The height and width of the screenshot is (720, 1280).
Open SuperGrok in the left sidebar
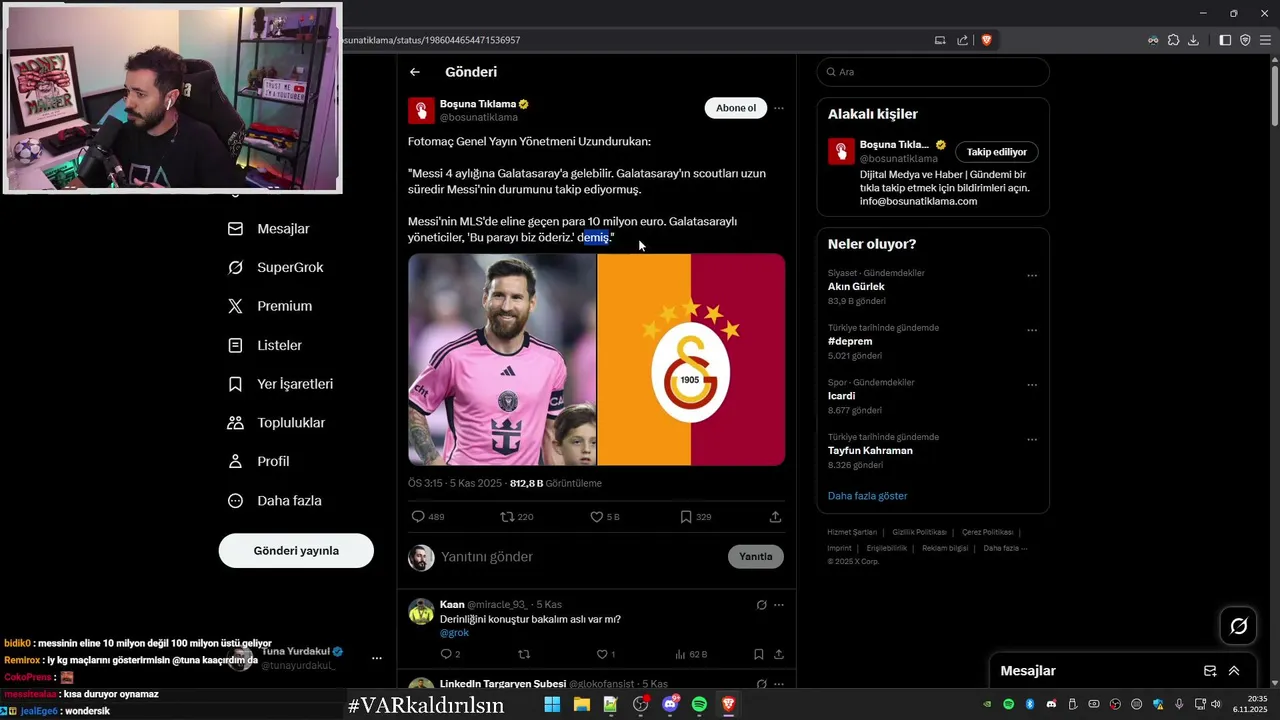tap(277, 268)
